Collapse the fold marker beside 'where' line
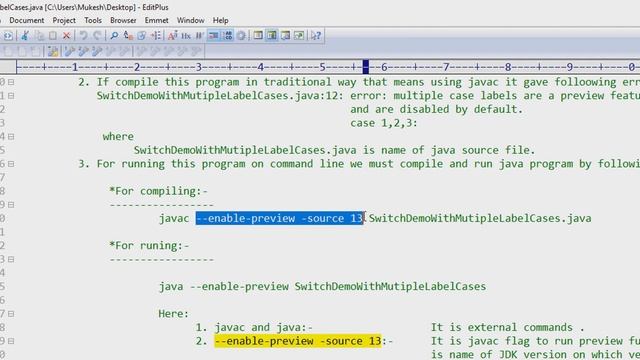This screenshot has width=640, height=360. [x=11, y=136]
